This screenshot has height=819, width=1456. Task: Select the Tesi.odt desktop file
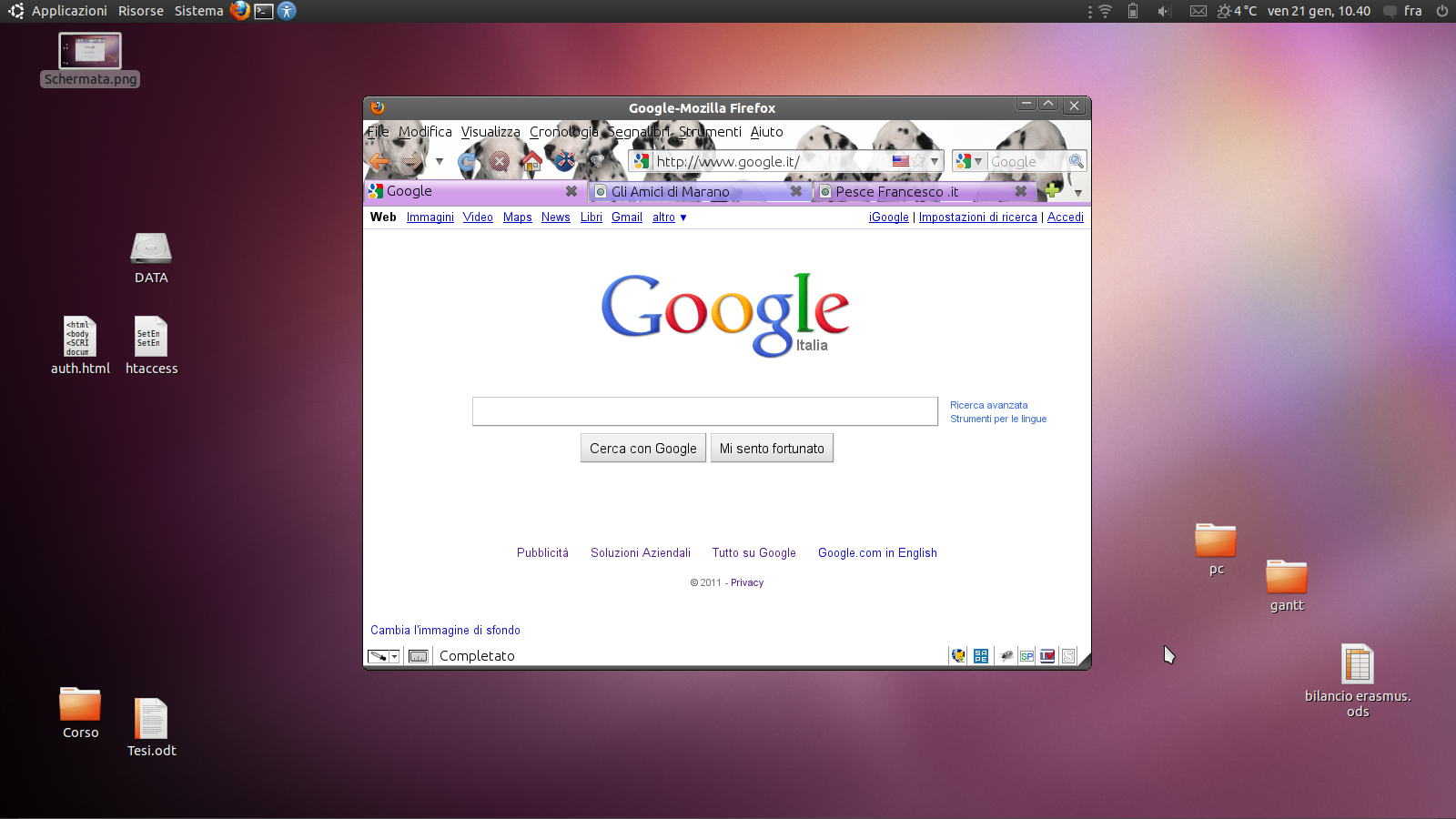click(x=151, y=728)
